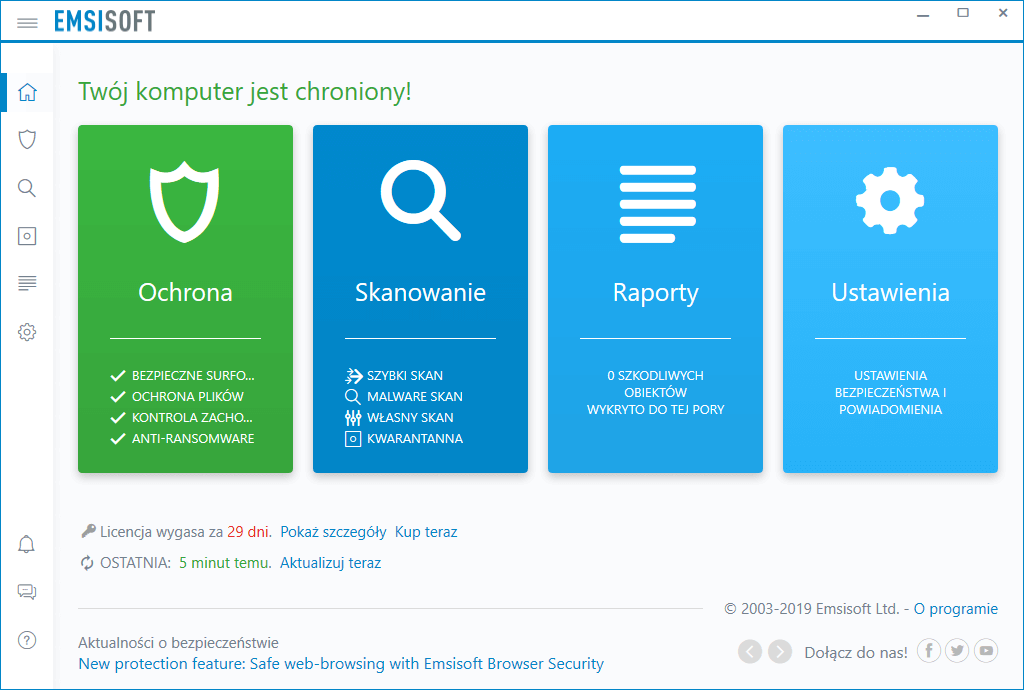The height and width of the screenshot is (690, 1024).
Task: Click the custom scan sliders icon
Action: [x=353, y=418]
